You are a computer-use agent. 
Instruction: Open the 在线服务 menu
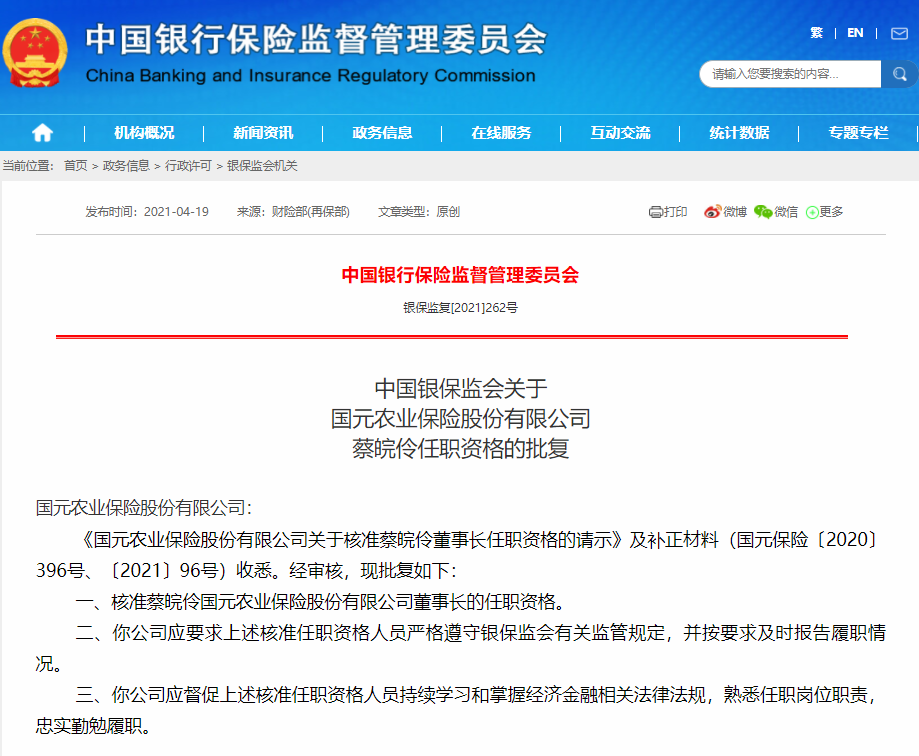[501, 133]
